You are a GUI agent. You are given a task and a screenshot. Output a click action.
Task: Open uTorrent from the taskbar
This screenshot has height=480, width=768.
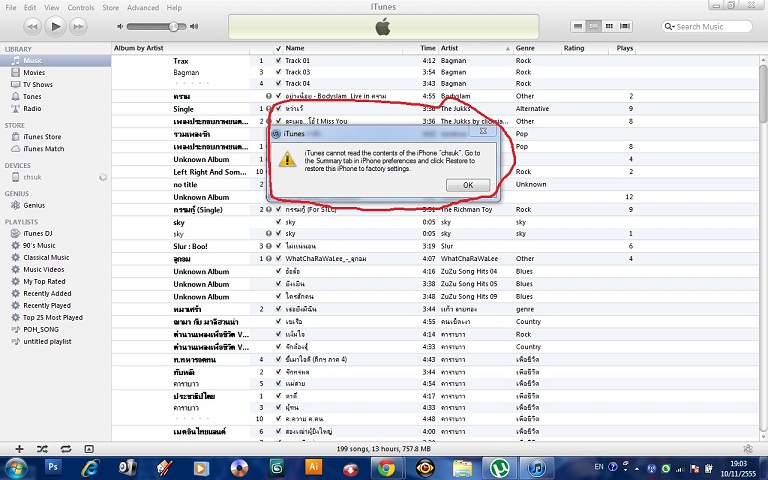499,469
